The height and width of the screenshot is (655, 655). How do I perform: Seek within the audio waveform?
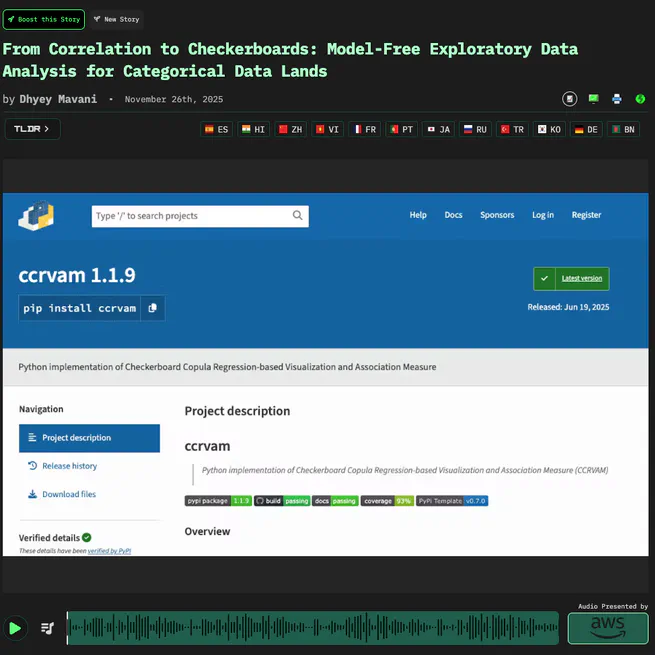(312, 628)
